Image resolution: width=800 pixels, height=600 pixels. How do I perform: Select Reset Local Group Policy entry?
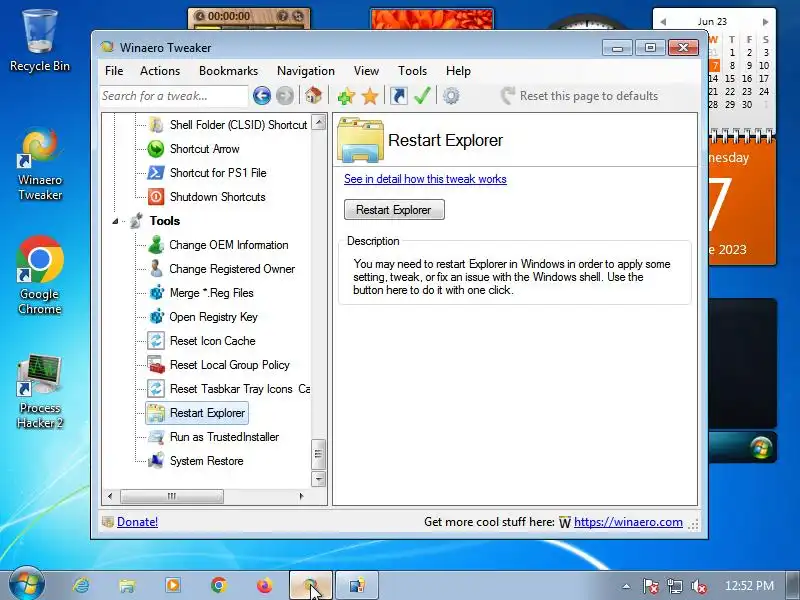[x=230, y=365]
